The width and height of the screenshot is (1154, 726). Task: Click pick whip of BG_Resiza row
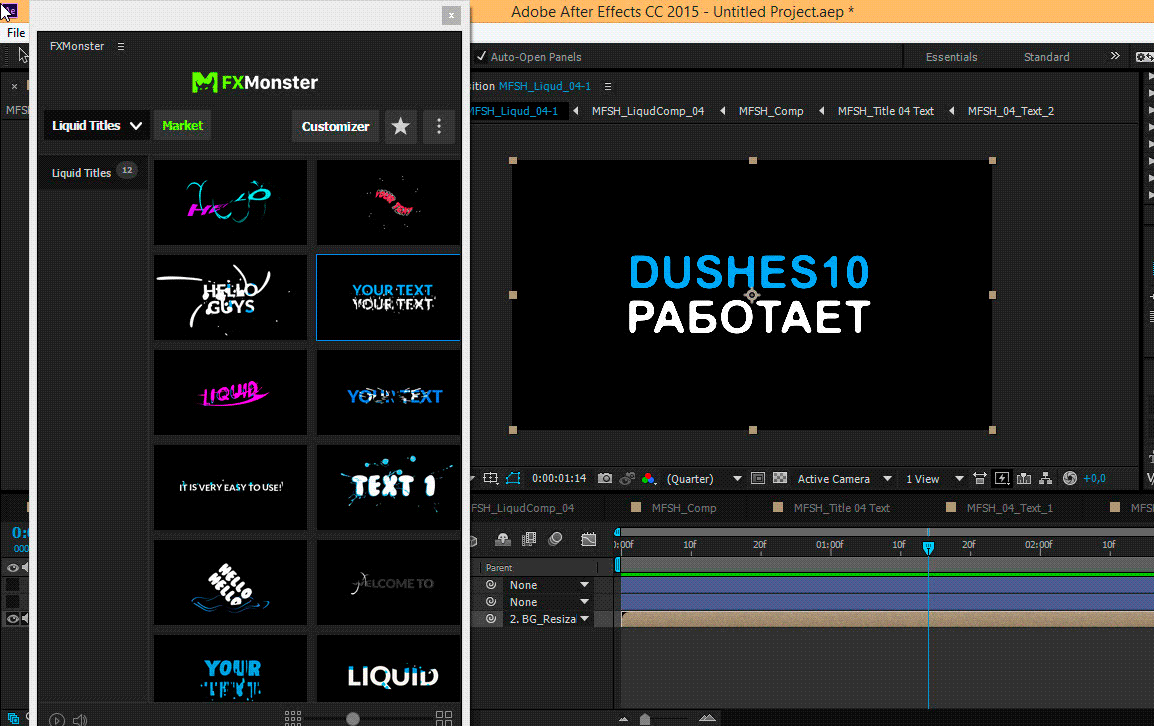(491, 618)
